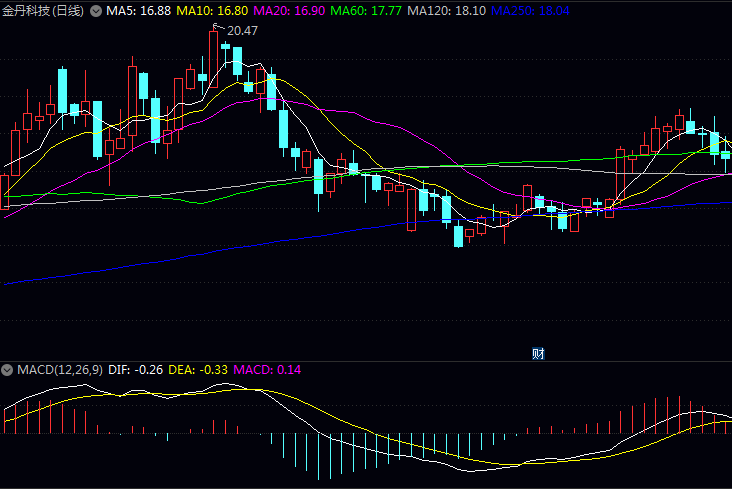Click the DIF value label
The image size is (732, 489).
tap(136, 370)
